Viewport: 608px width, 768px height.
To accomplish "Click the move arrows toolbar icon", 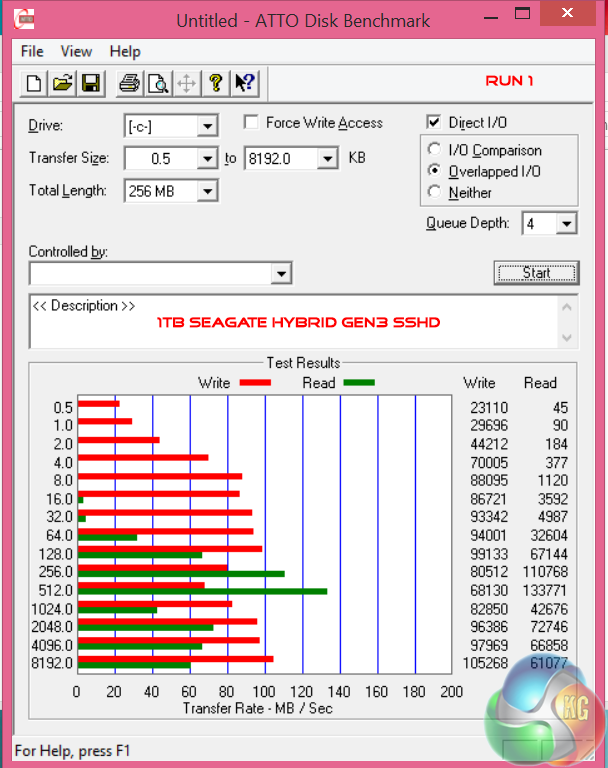I will click(x=187, y=83).
